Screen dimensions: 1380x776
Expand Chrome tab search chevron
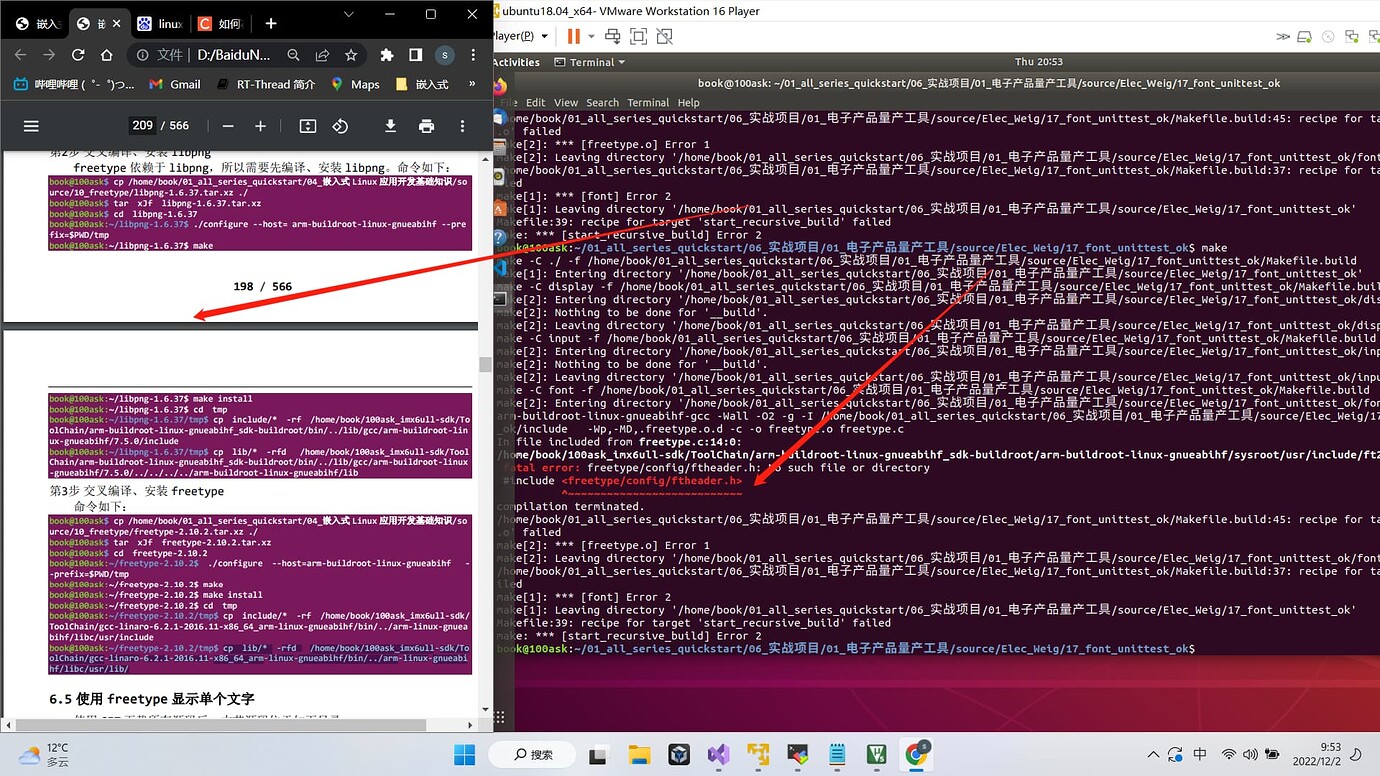click(x=348, y=14)
